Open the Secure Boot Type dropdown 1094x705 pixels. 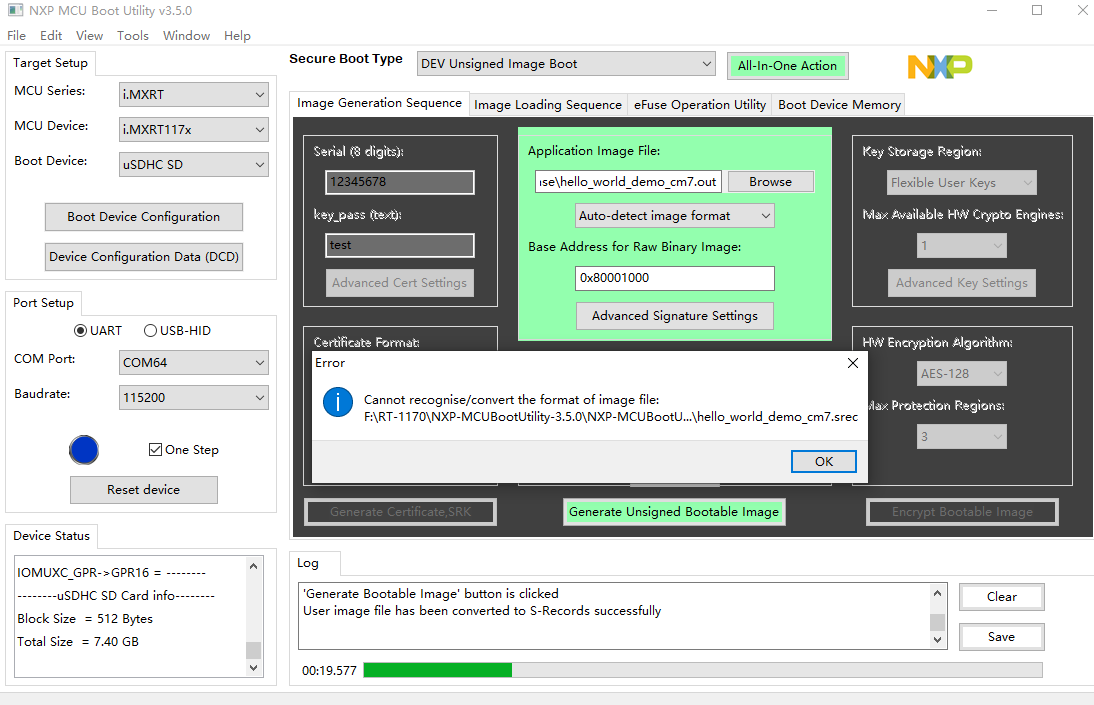566,64
